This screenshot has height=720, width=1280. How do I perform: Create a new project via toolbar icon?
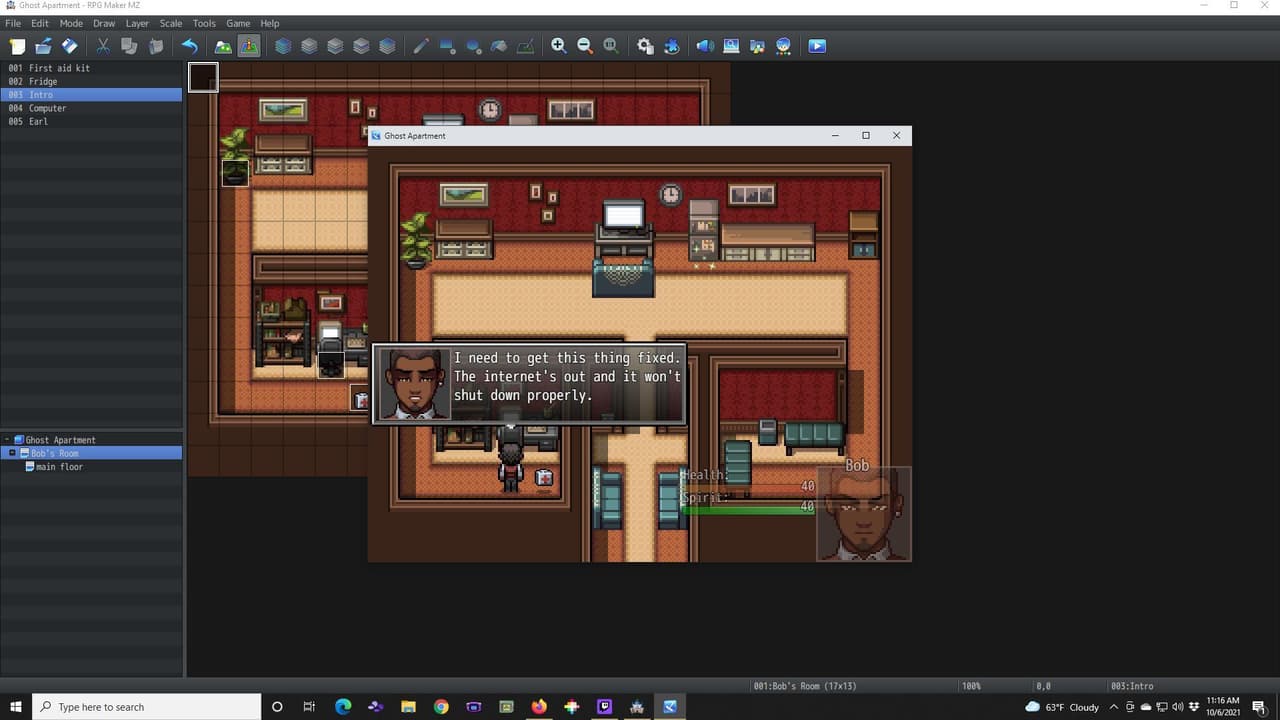coord(17,46)
